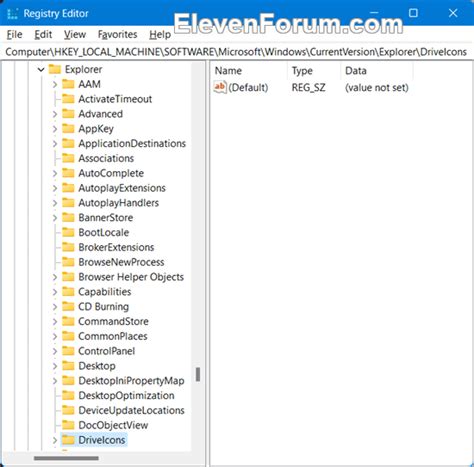The image size is (474, 467).
Task: Expand the DriveIcons key
Action: (x=55, y=440)
